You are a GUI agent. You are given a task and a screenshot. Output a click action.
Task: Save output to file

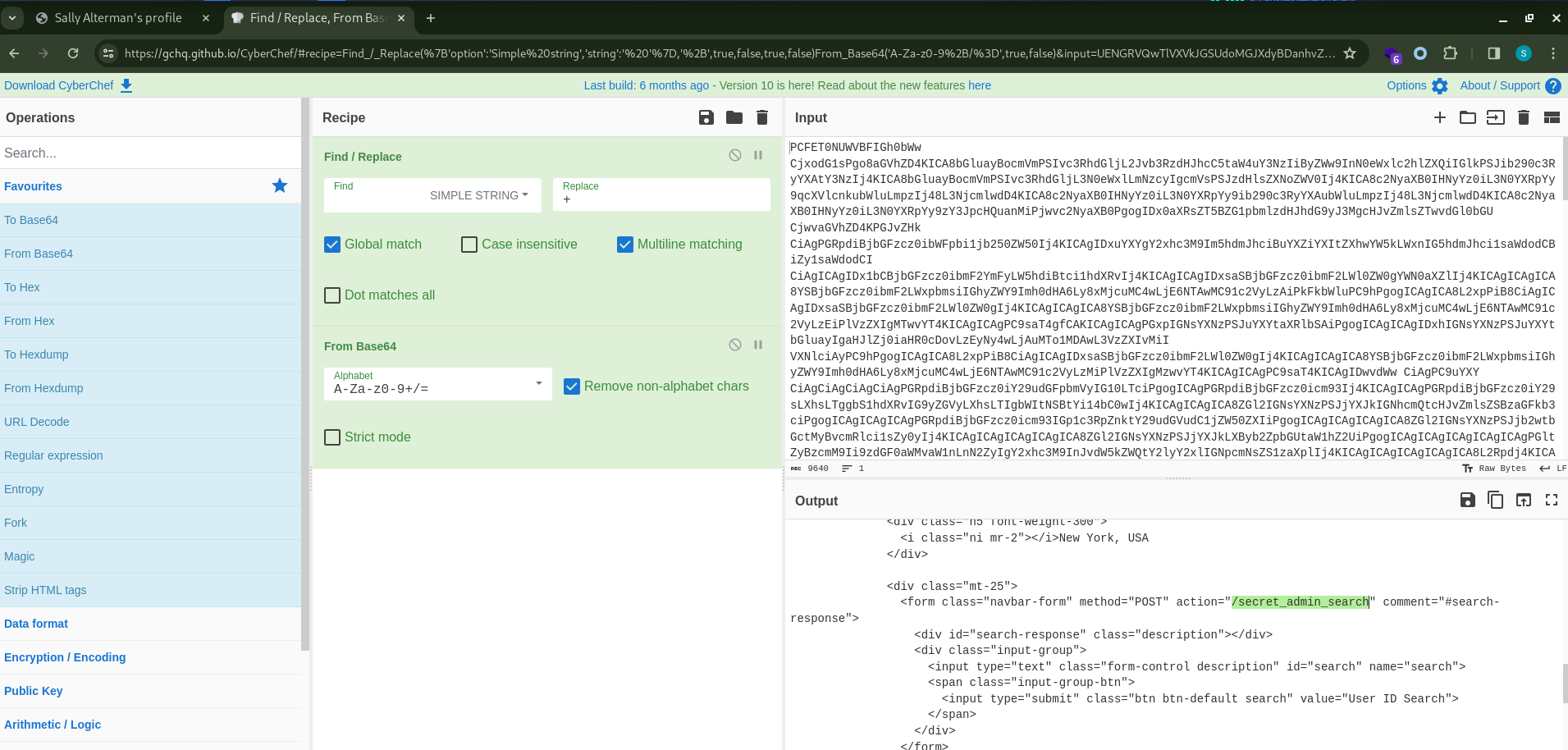pos(1468,500)
